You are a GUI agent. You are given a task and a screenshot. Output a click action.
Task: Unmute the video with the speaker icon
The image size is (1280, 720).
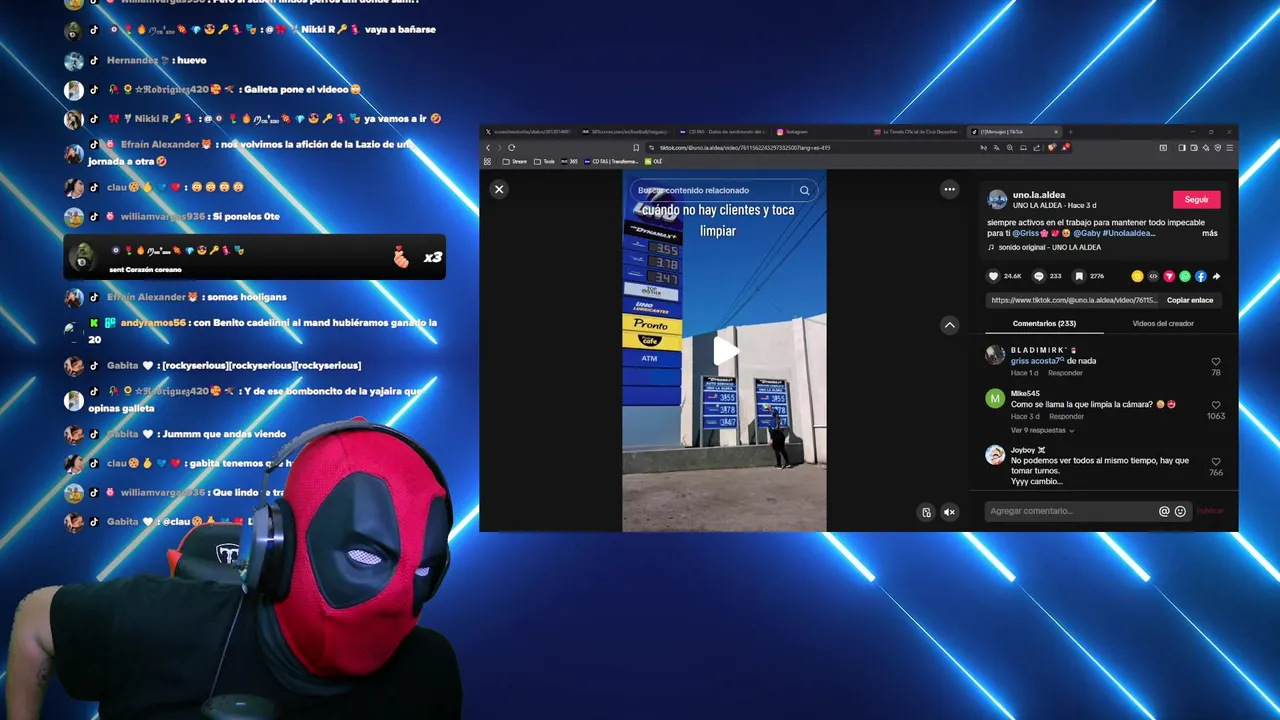tap(949, 512)
